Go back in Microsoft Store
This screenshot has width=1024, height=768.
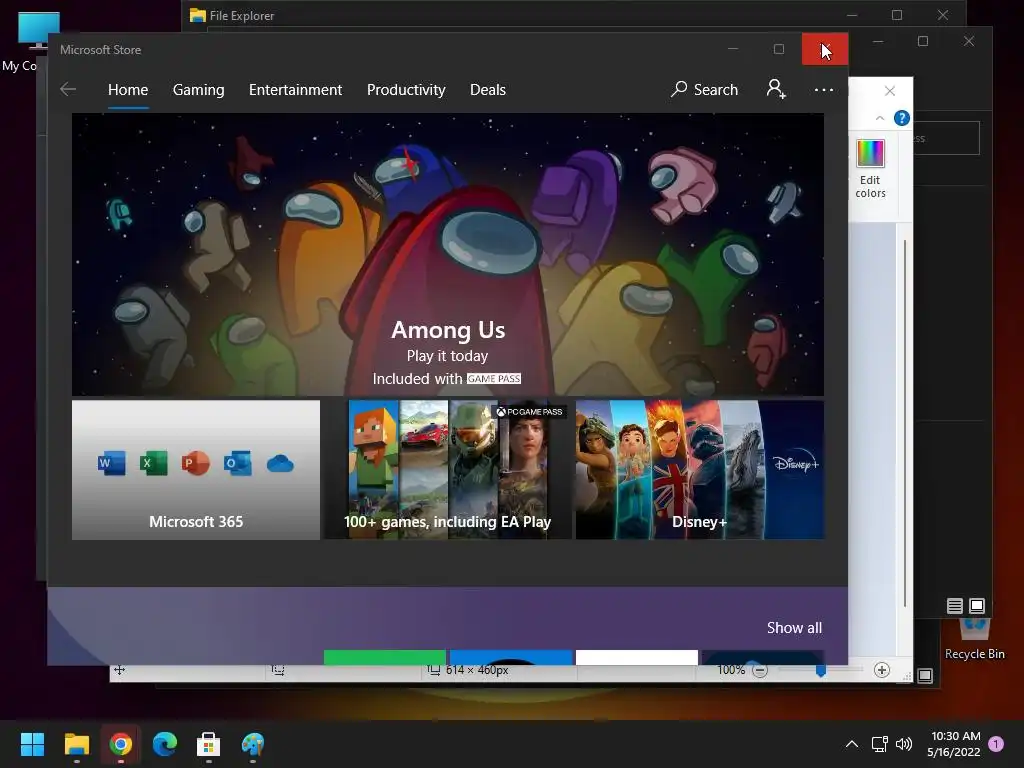68,89
